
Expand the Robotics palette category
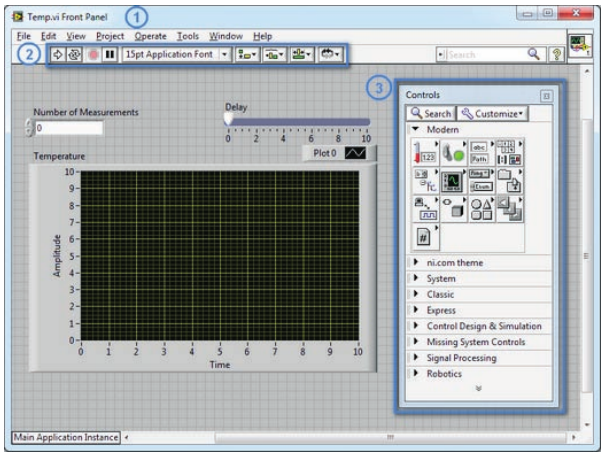click(415, 373)
